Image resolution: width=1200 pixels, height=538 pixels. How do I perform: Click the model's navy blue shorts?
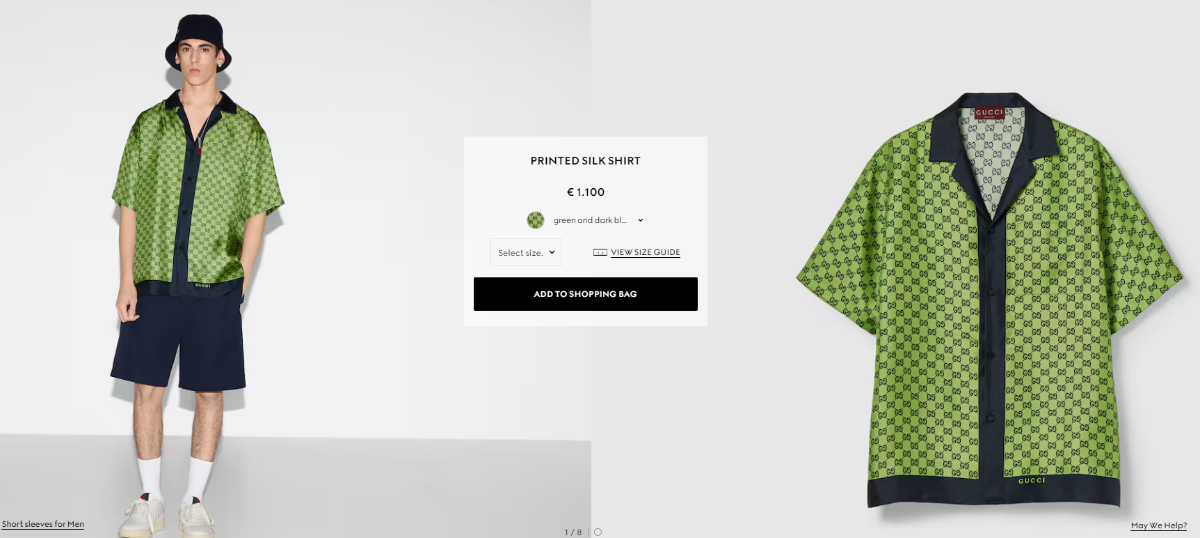[180, 340]
